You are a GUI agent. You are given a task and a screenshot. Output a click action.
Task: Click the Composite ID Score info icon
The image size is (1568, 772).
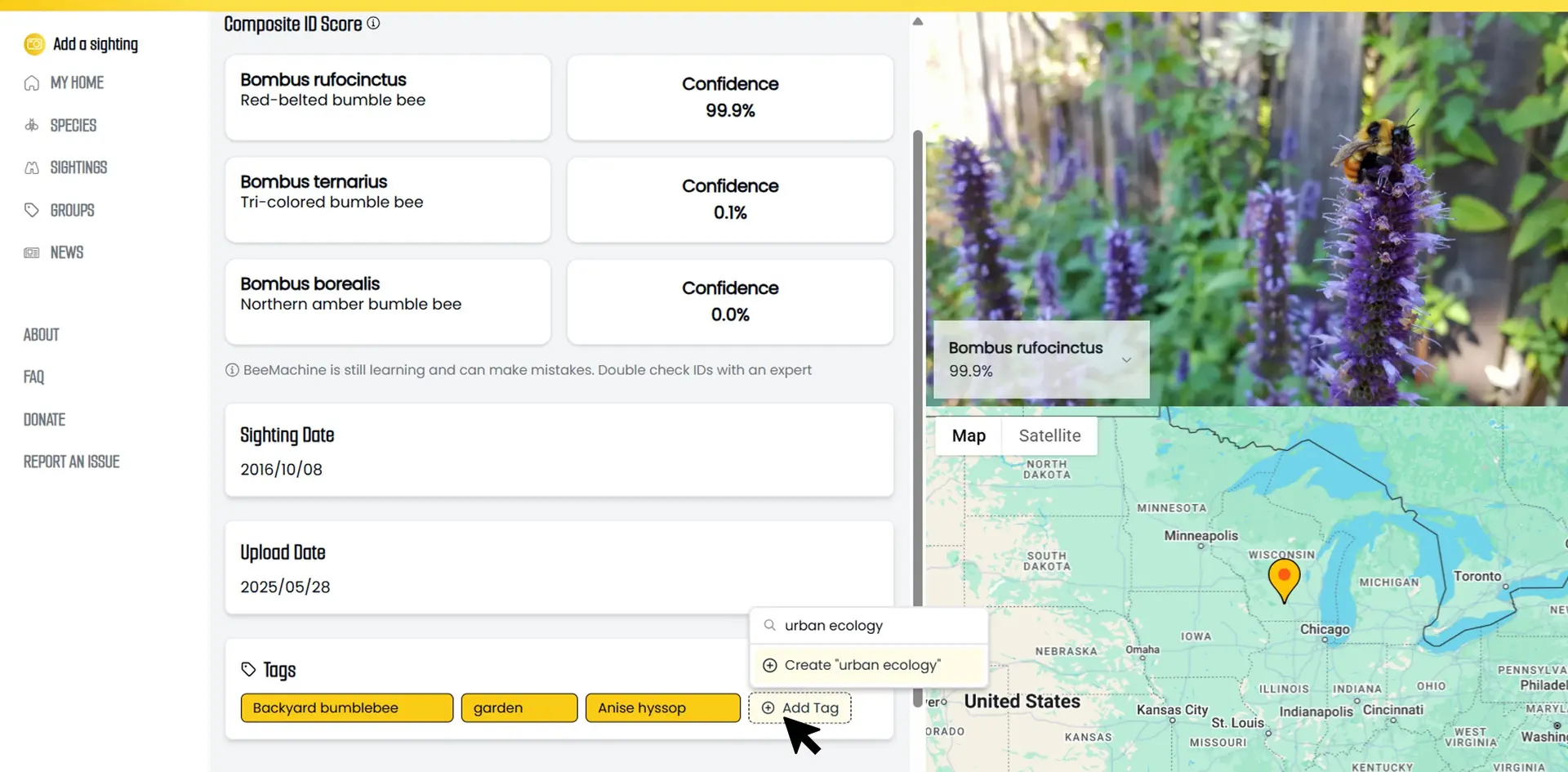(373, 24)
